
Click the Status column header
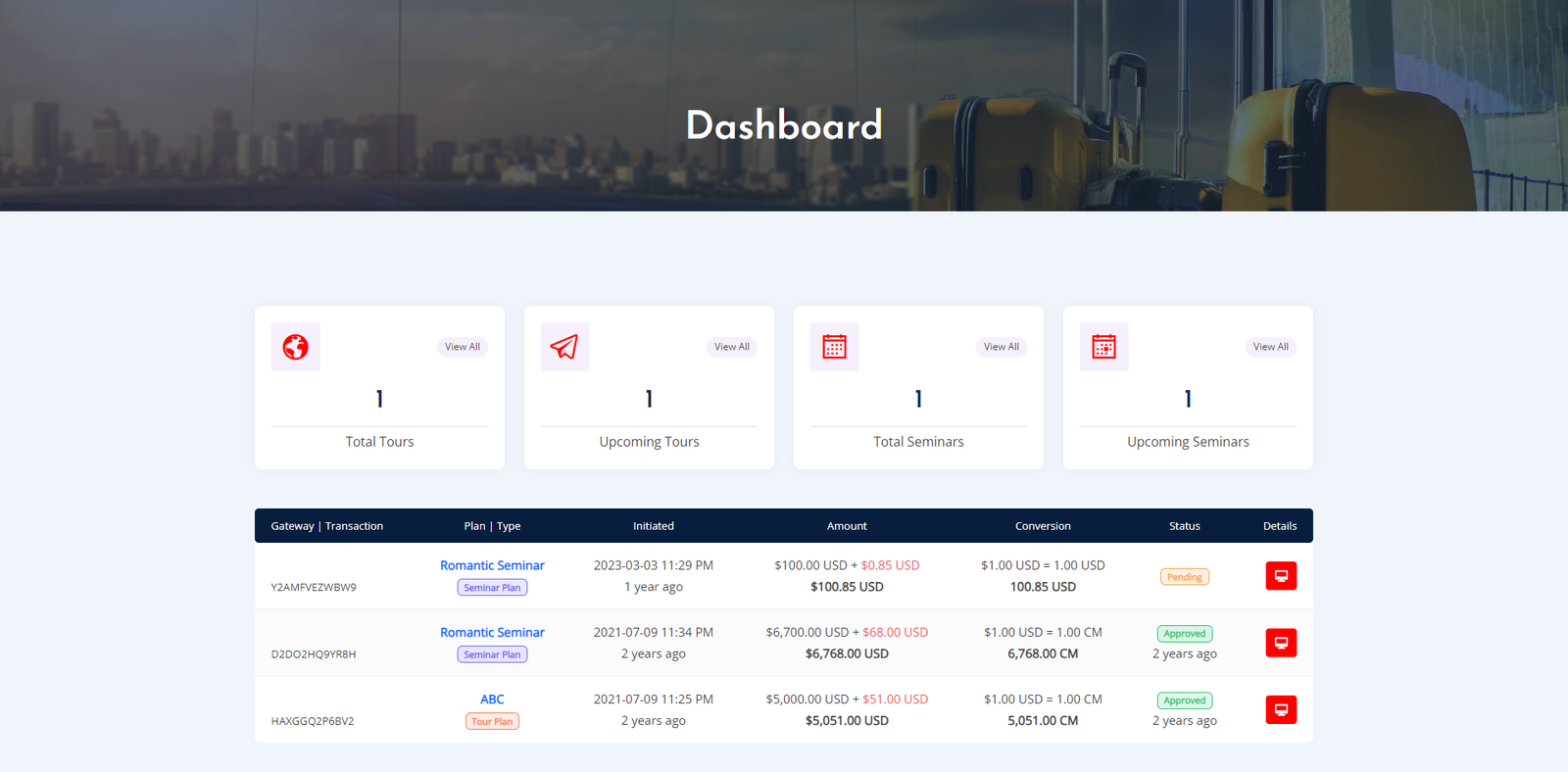point(1184,526)
